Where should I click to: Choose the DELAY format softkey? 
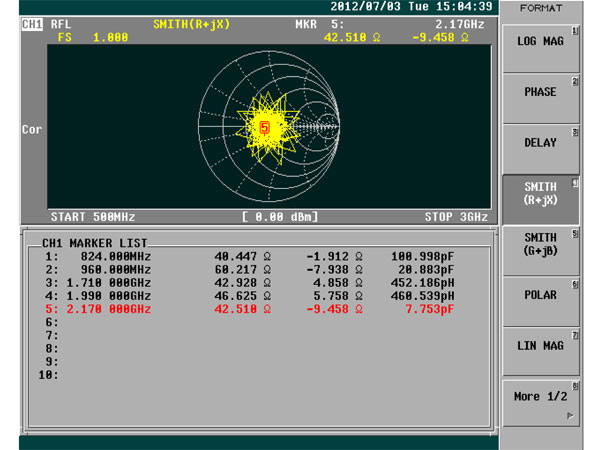pyautogui.click(x=541, y=150)
